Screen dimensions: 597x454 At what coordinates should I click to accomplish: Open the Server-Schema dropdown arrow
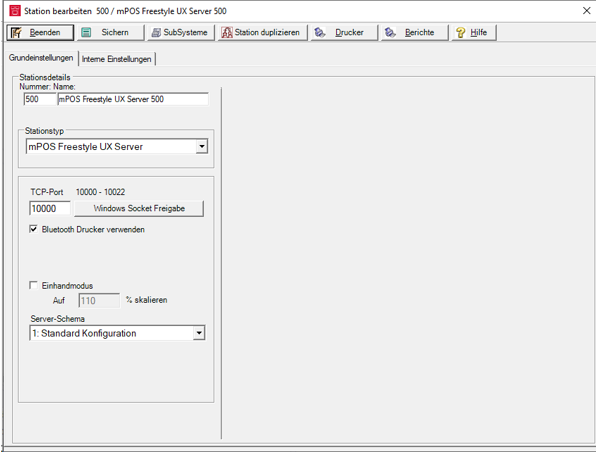click(x=199, y=333)
